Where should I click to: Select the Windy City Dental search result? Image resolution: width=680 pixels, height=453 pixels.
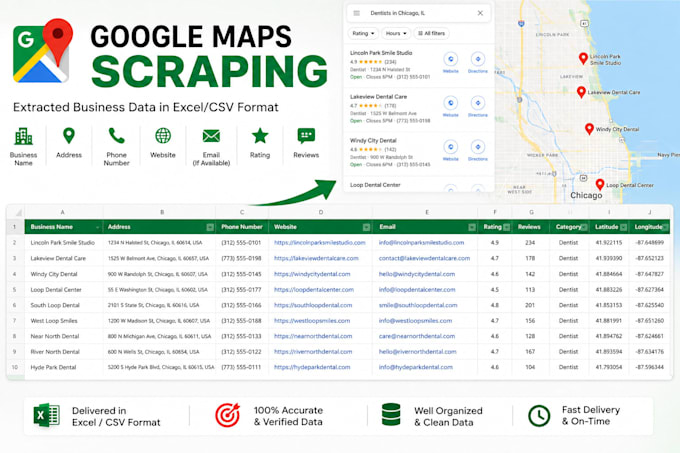tap(418, 153)
